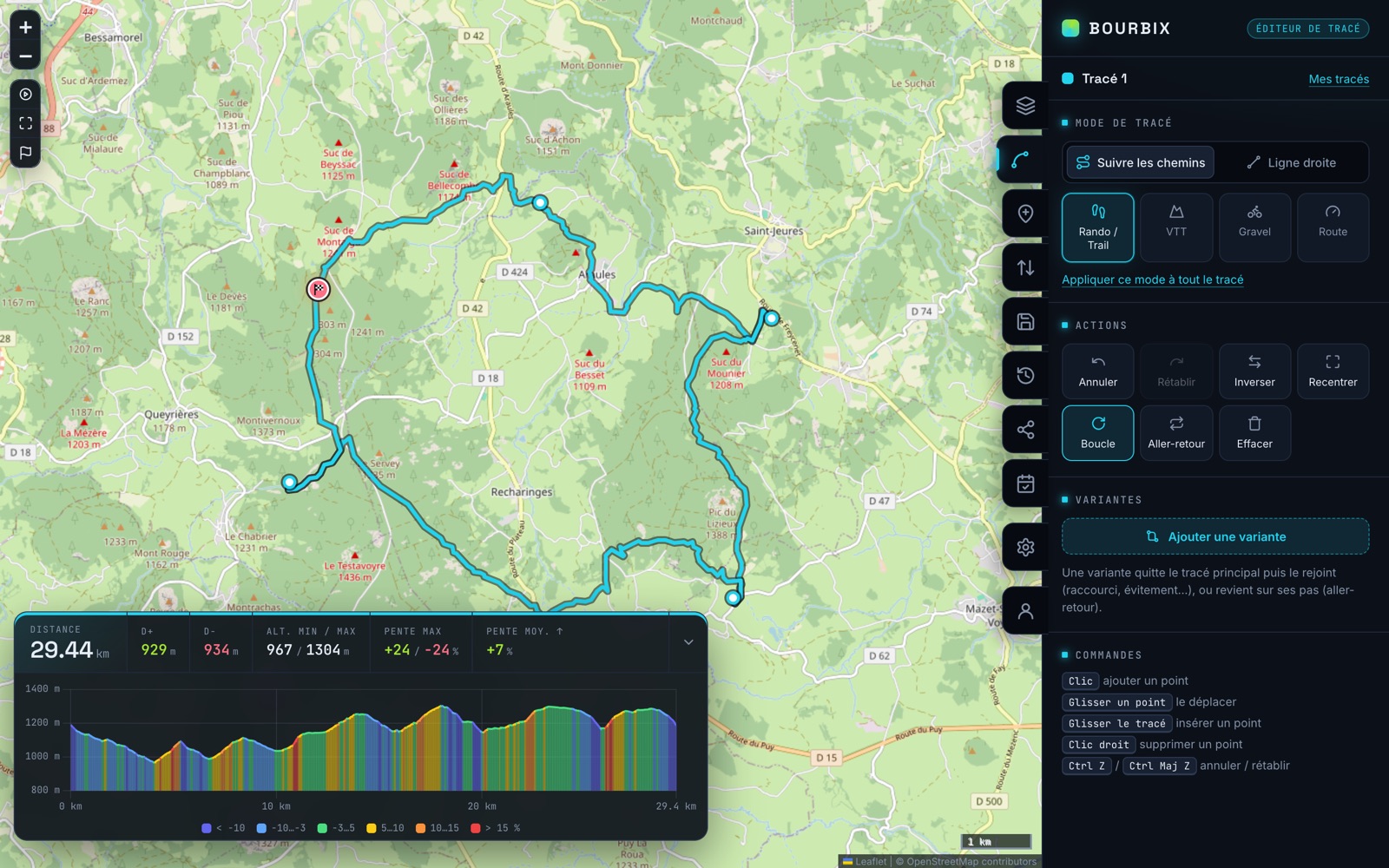Click the Recentrer button

pos(1333,372)
